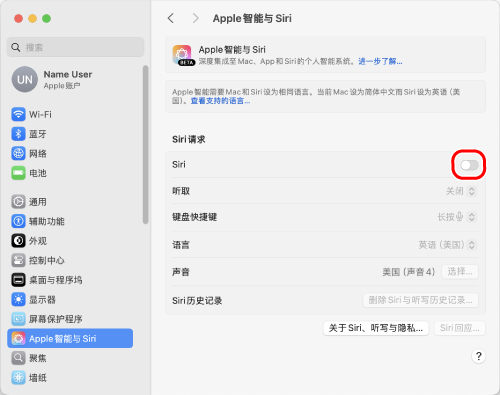
Task: Select 外观 label in sidebar
Action: [x=38, y=241]
